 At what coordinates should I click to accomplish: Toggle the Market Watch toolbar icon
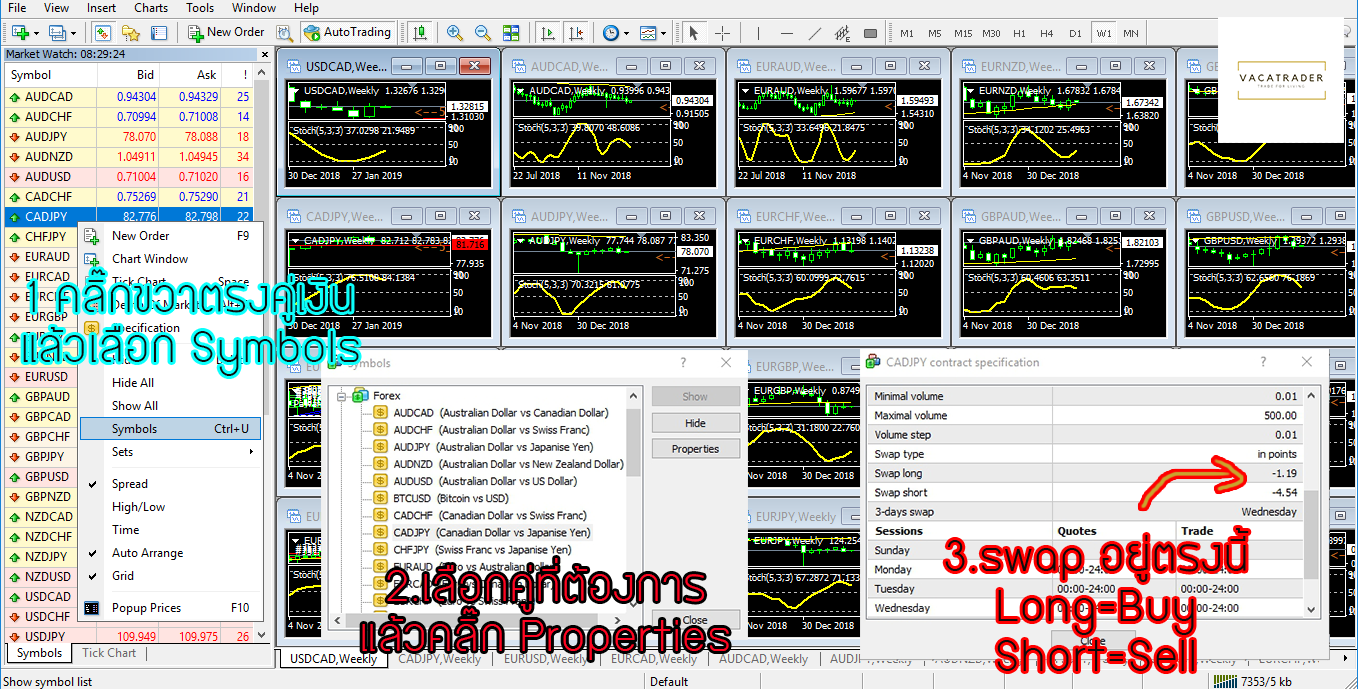(103, 32)
